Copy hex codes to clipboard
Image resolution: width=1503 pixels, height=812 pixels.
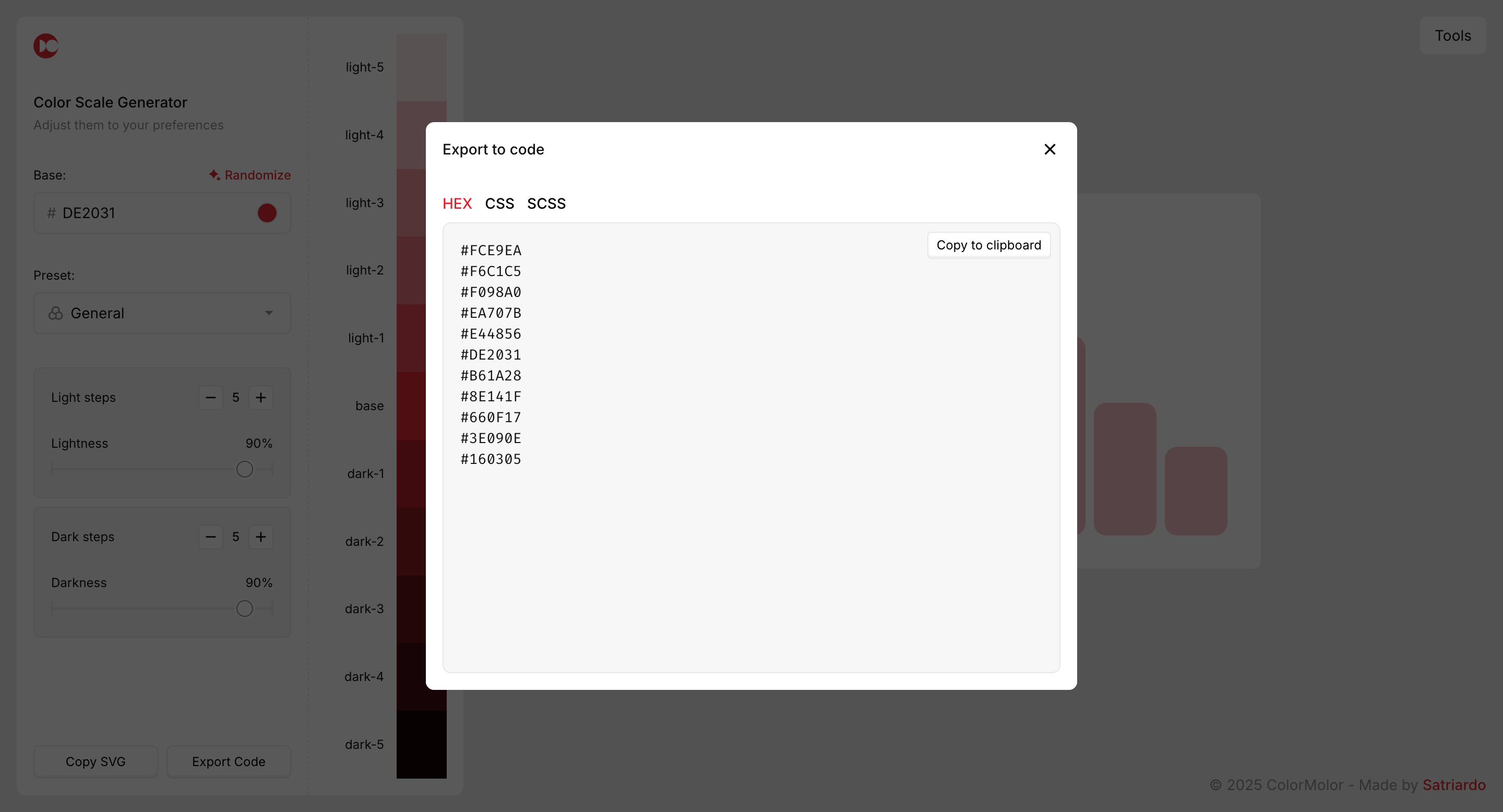coord(988,245)
